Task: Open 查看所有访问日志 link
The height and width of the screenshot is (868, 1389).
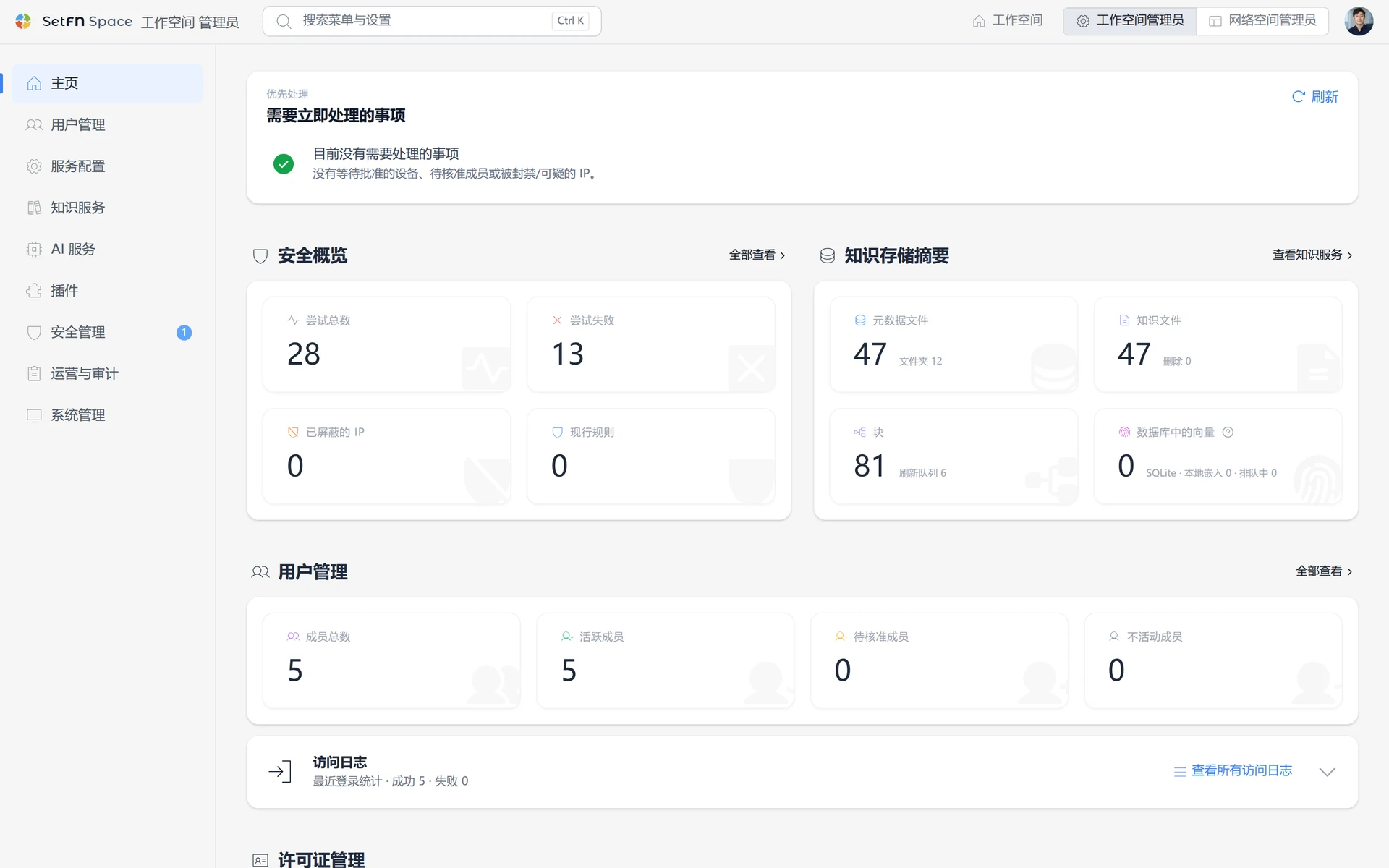Action: tap(1233, 771)
